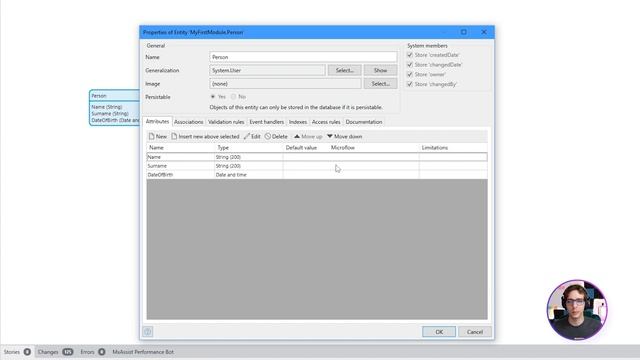640x360 pixels.
Task: Switch to the Indexes tab
Action: click(x=298, y=122)
